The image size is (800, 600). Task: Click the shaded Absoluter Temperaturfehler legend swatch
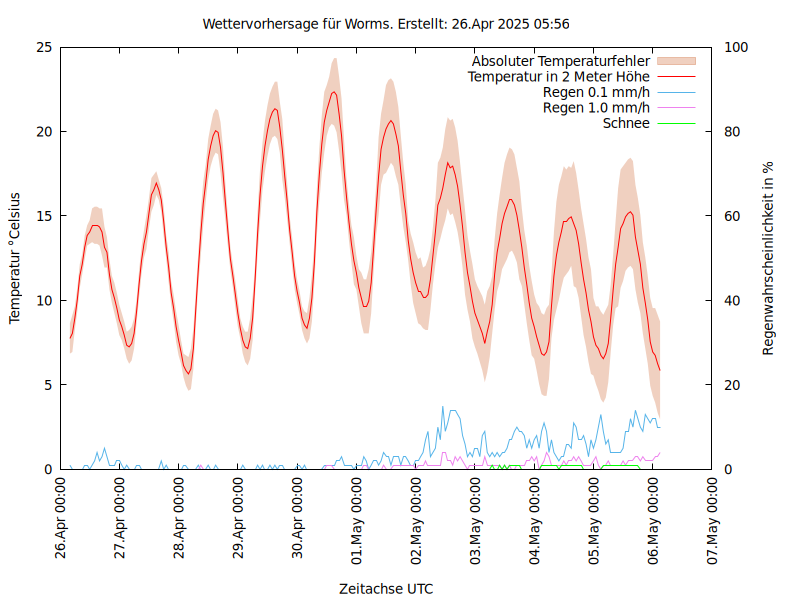(x=675, y=61)
